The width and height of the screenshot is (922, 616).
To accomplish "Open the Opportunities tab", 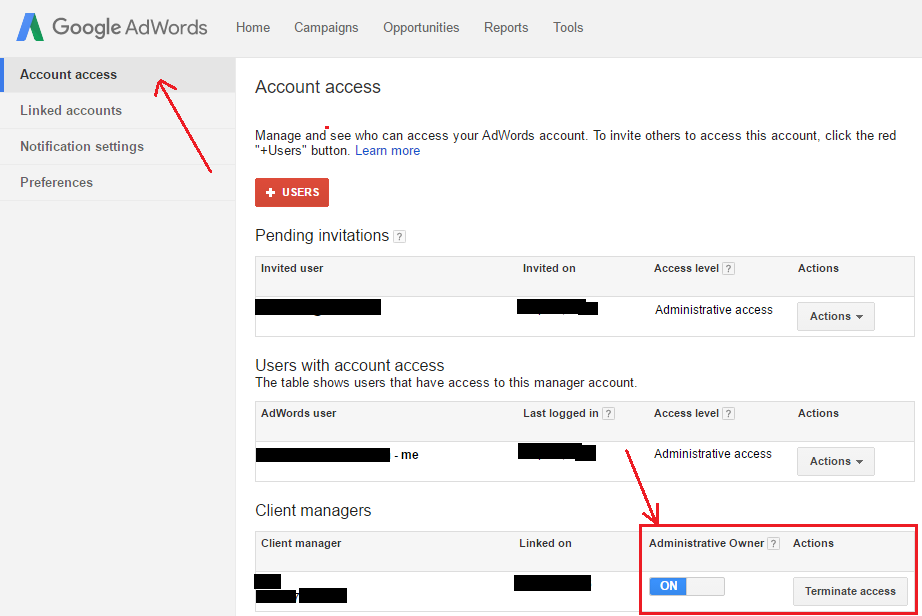I will [x=421, y=28].
